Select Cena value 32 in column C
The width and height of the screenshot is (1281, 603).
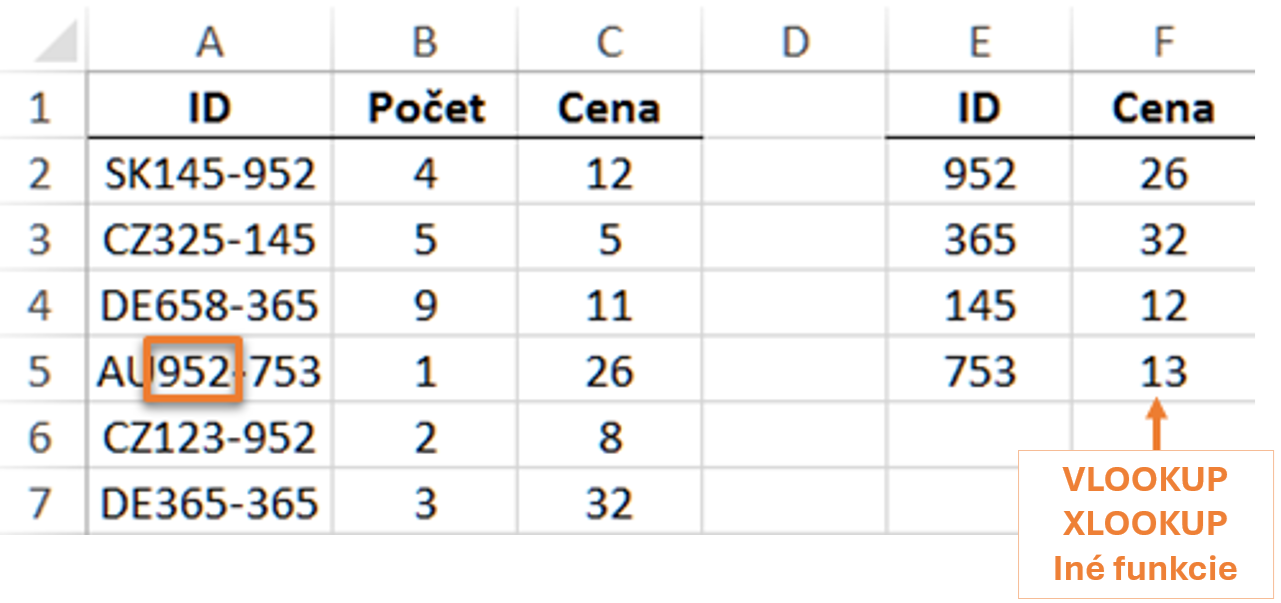coord(610,503)
